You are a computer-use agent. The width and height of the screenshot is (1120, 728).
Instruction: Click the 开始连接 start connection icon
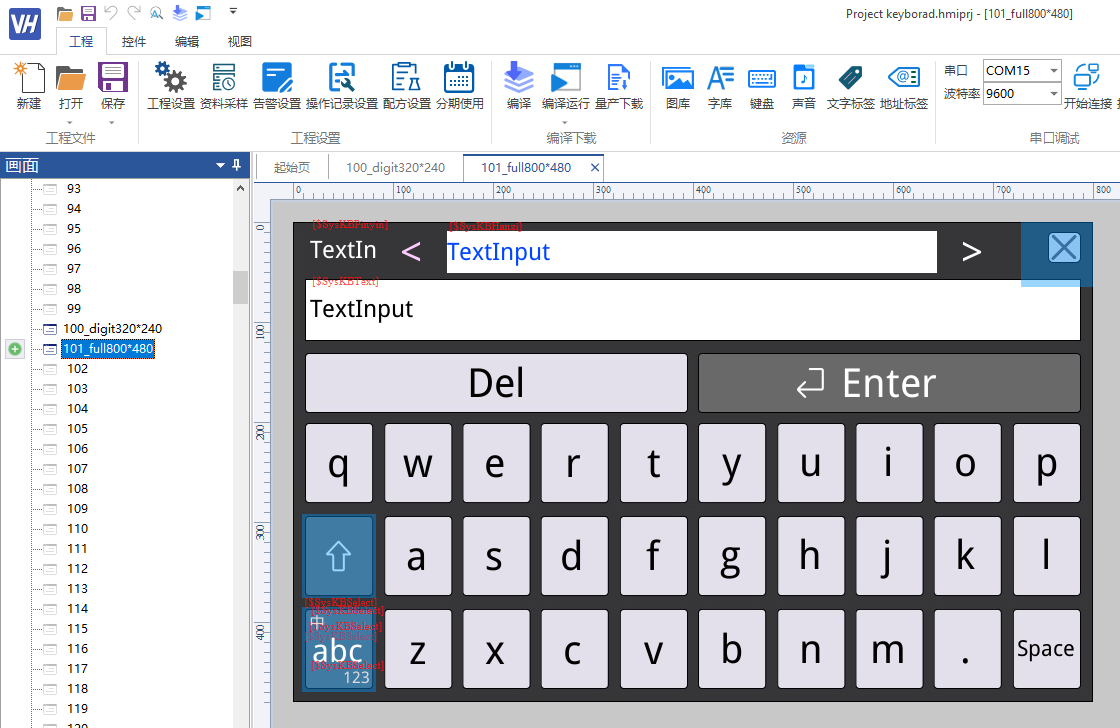coord(1087,85)
